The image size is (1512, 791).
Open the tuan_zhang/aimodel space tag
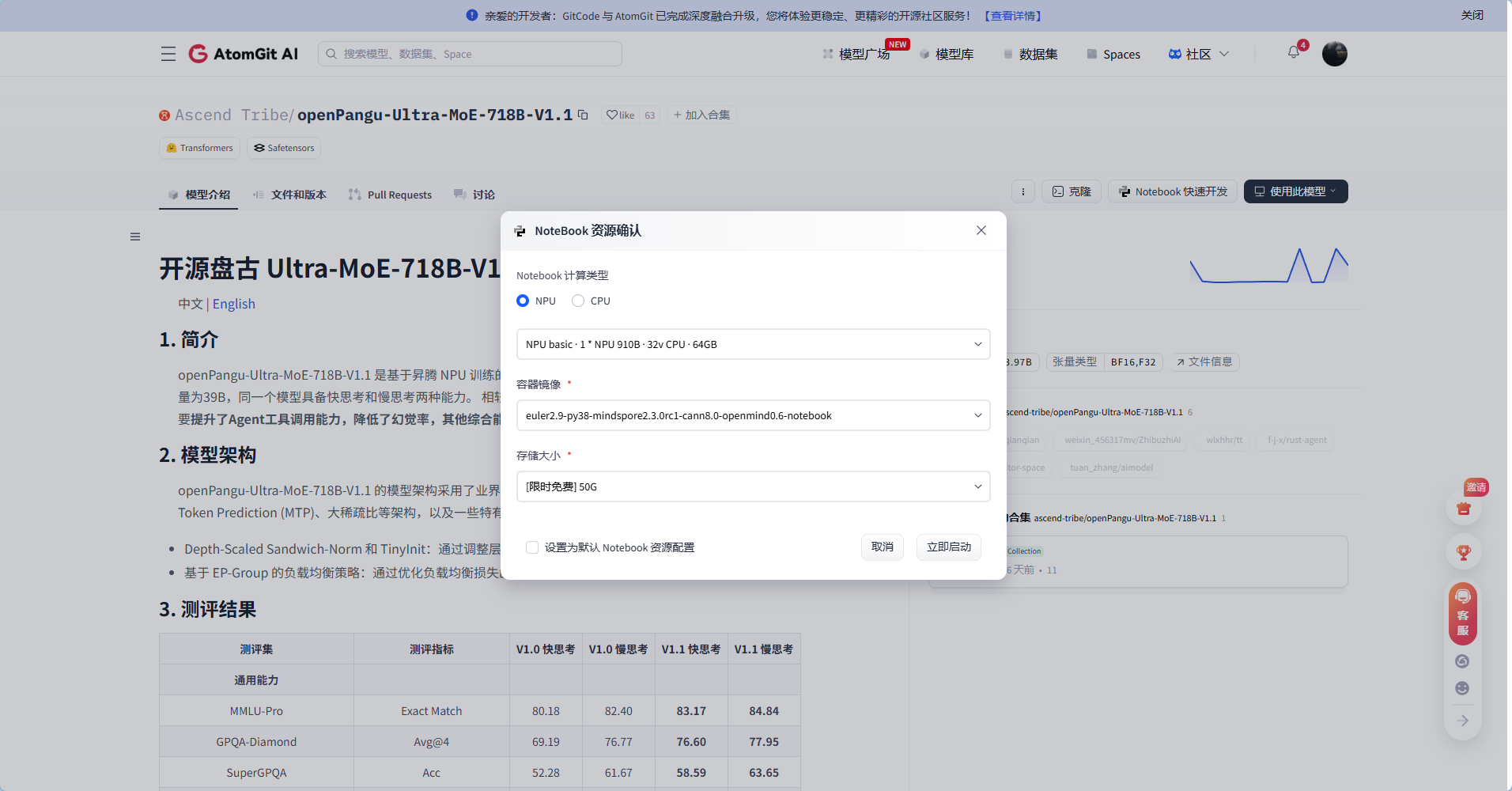1111,467
